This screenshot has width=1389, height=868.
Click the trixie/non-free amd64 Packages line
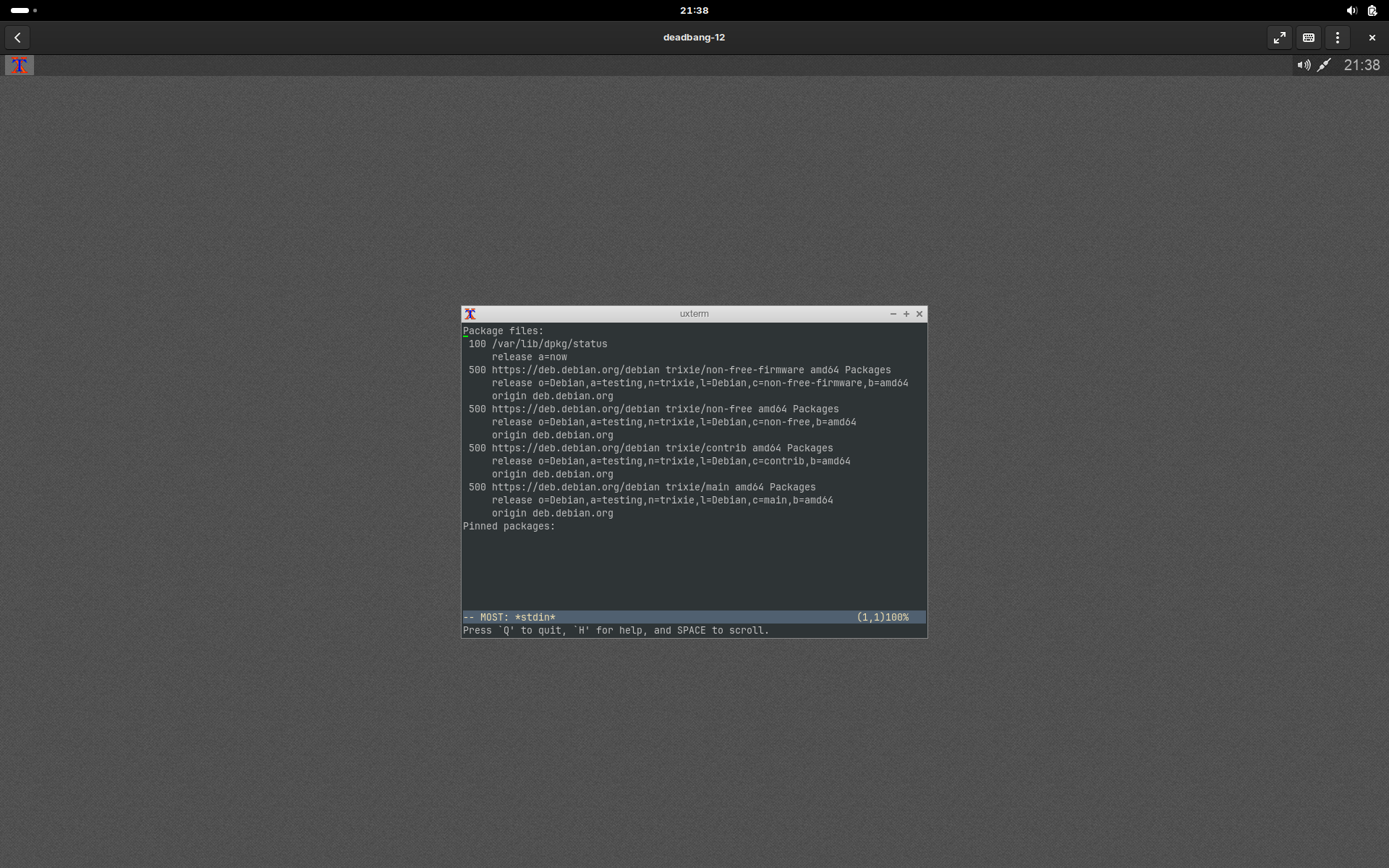click(654, 409)
